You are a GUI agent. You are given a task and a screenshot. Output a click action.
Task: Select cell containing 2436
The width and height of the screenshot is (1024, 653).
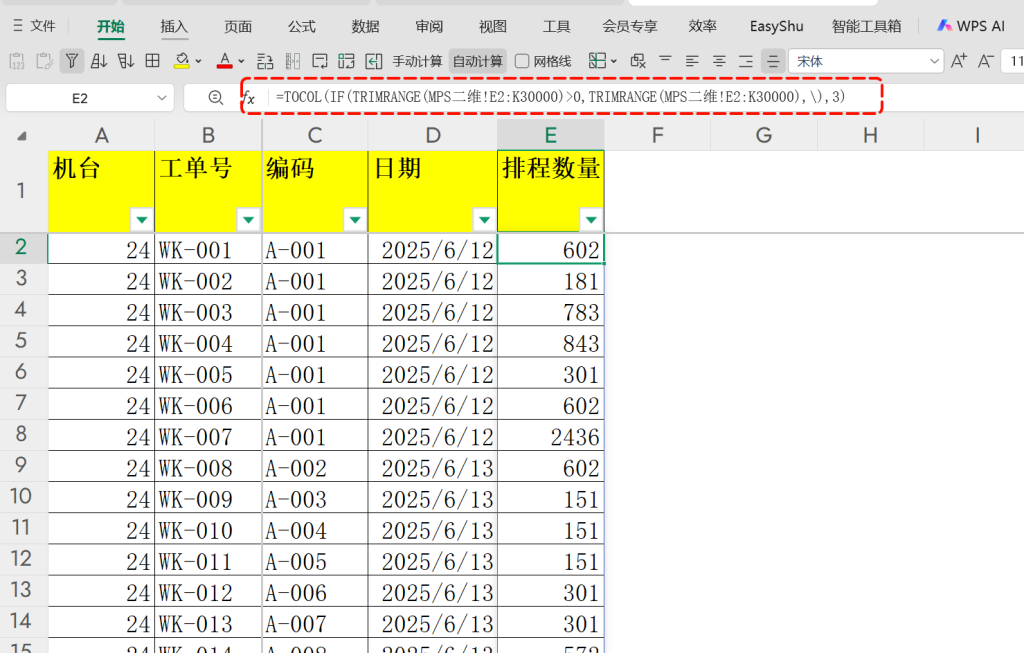point(551,436)
